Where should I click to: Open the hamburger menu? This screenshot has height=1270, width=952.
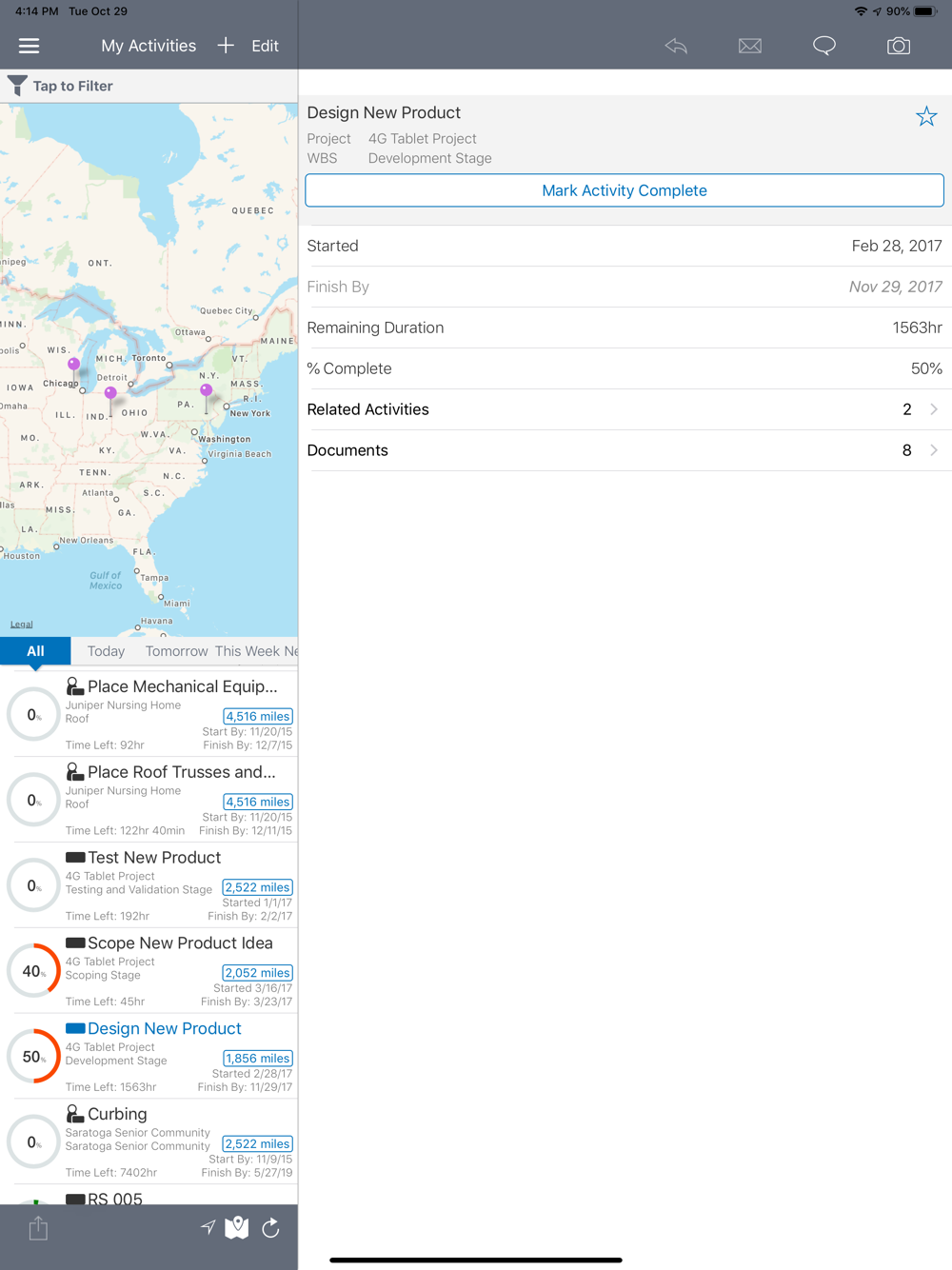click(x=30, y=46)
